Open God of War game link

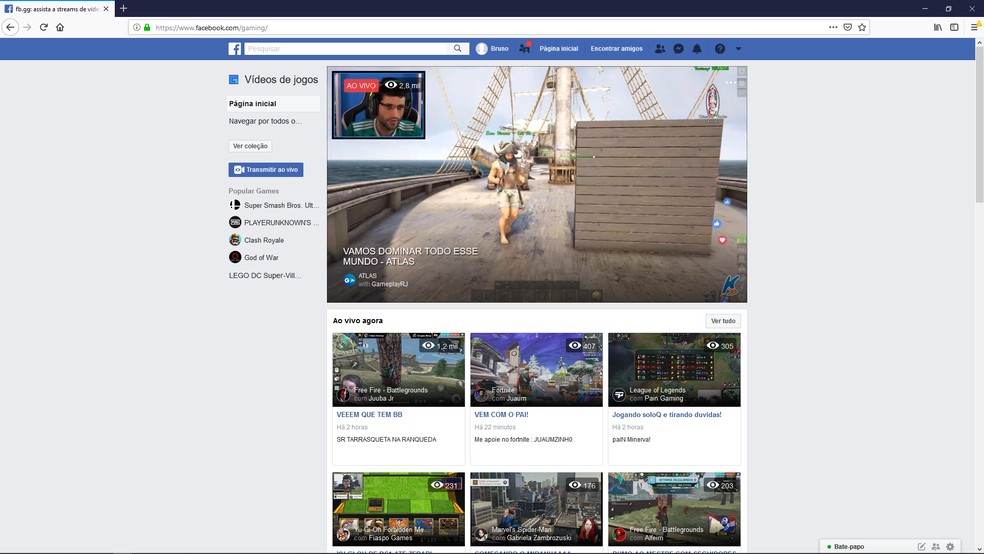click(261, 258)
